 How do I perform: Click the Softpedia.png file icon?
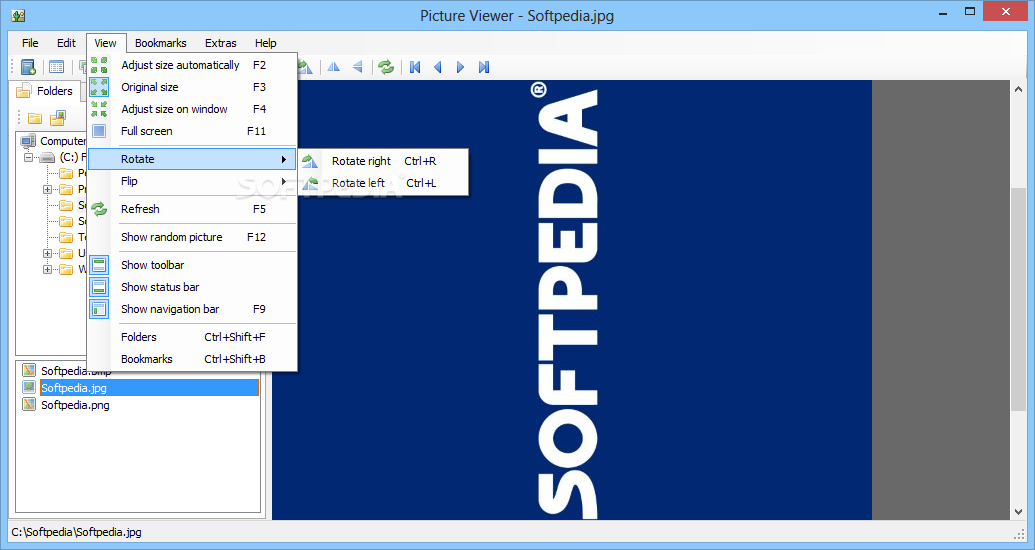tap(28, 405)
